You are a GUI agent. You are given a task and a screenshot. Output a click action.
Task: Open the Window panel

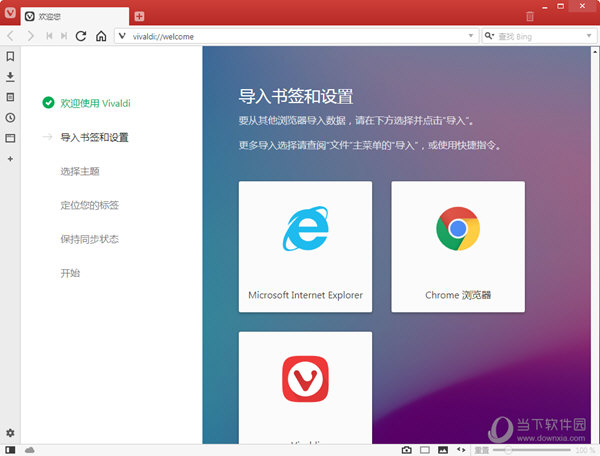click(x=10, y=138)
